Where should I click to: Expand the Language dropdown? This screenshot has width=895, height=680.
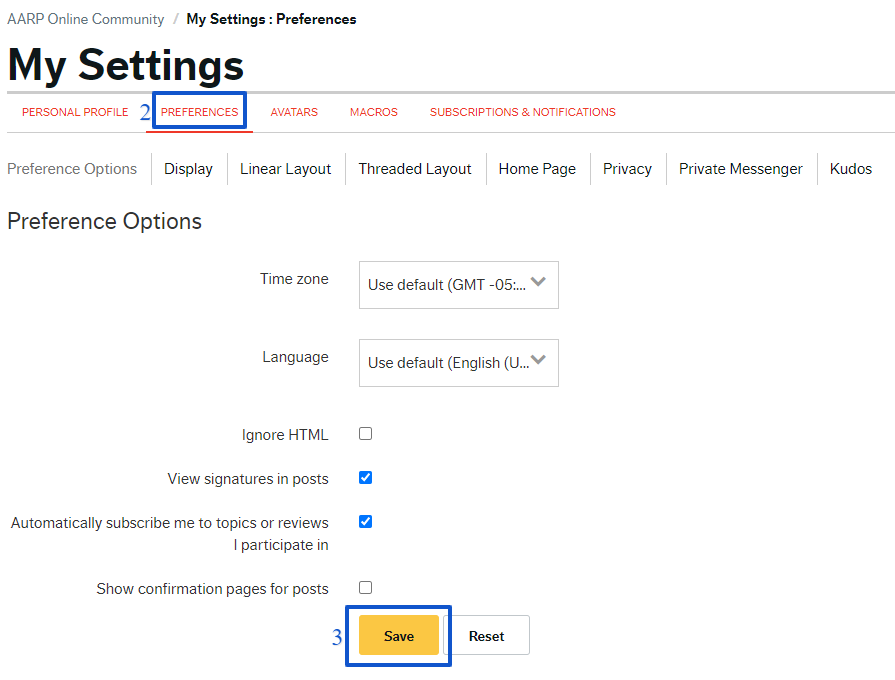[x=458, y=362]
